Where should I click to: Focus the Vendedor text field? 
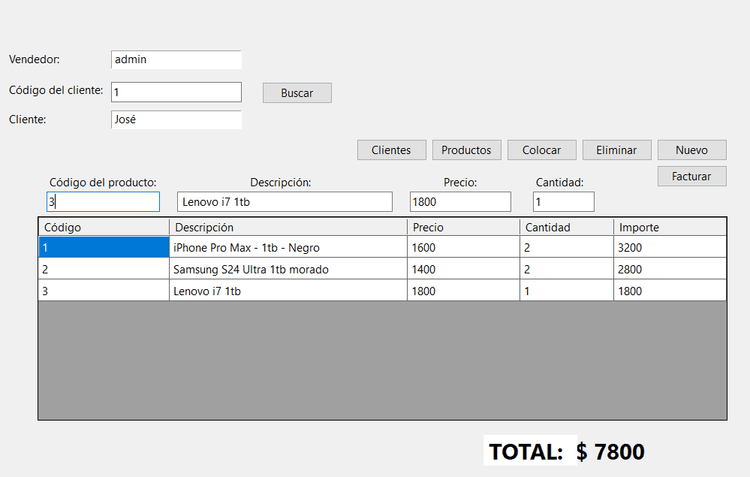coord(176,59)
